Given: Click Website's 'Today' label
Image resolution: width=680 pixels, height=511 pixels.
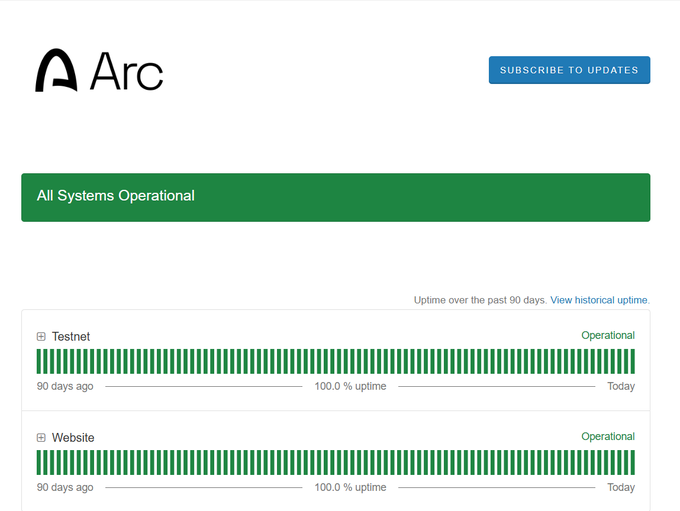Looking at the screenshot, I should [x=621, y=487].
